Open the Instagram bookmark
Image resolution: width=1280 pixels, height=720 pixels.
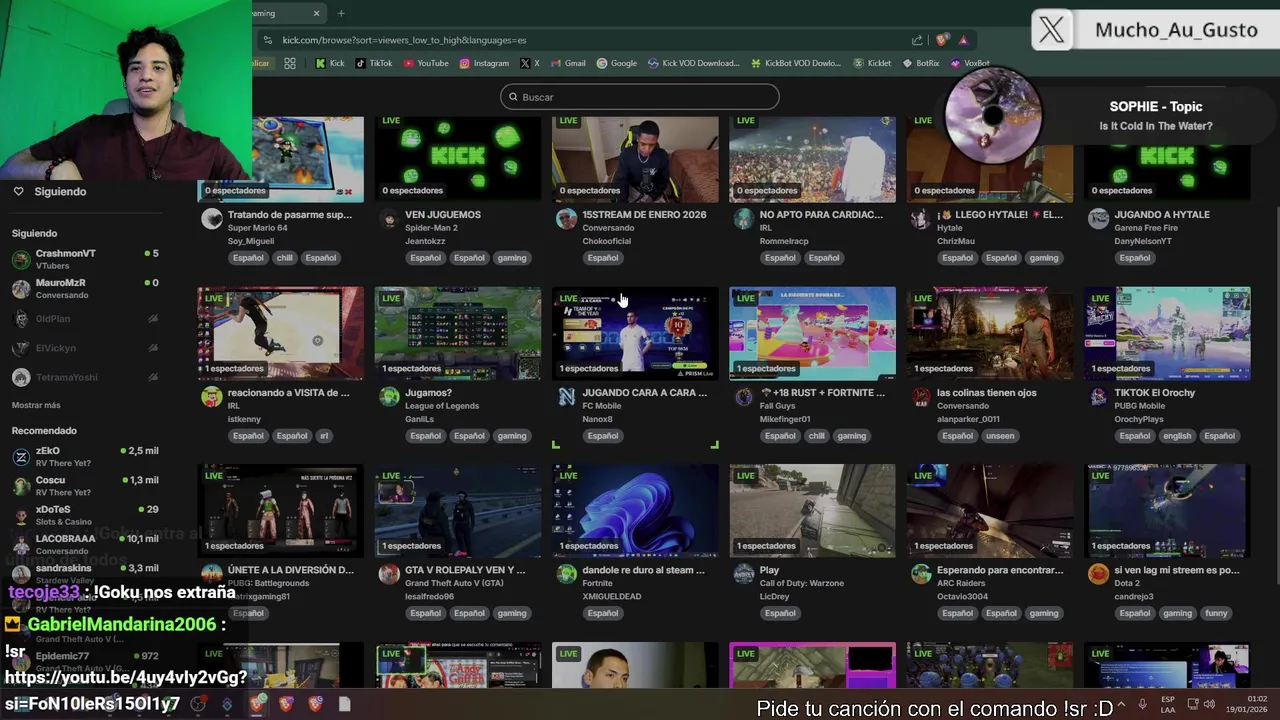pyautogui.click(x=484, y=63)
